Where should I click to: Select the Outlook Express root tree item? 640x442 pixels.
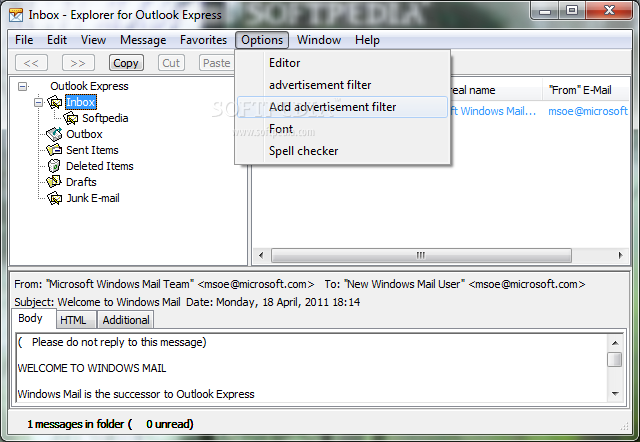click(89, 86)
